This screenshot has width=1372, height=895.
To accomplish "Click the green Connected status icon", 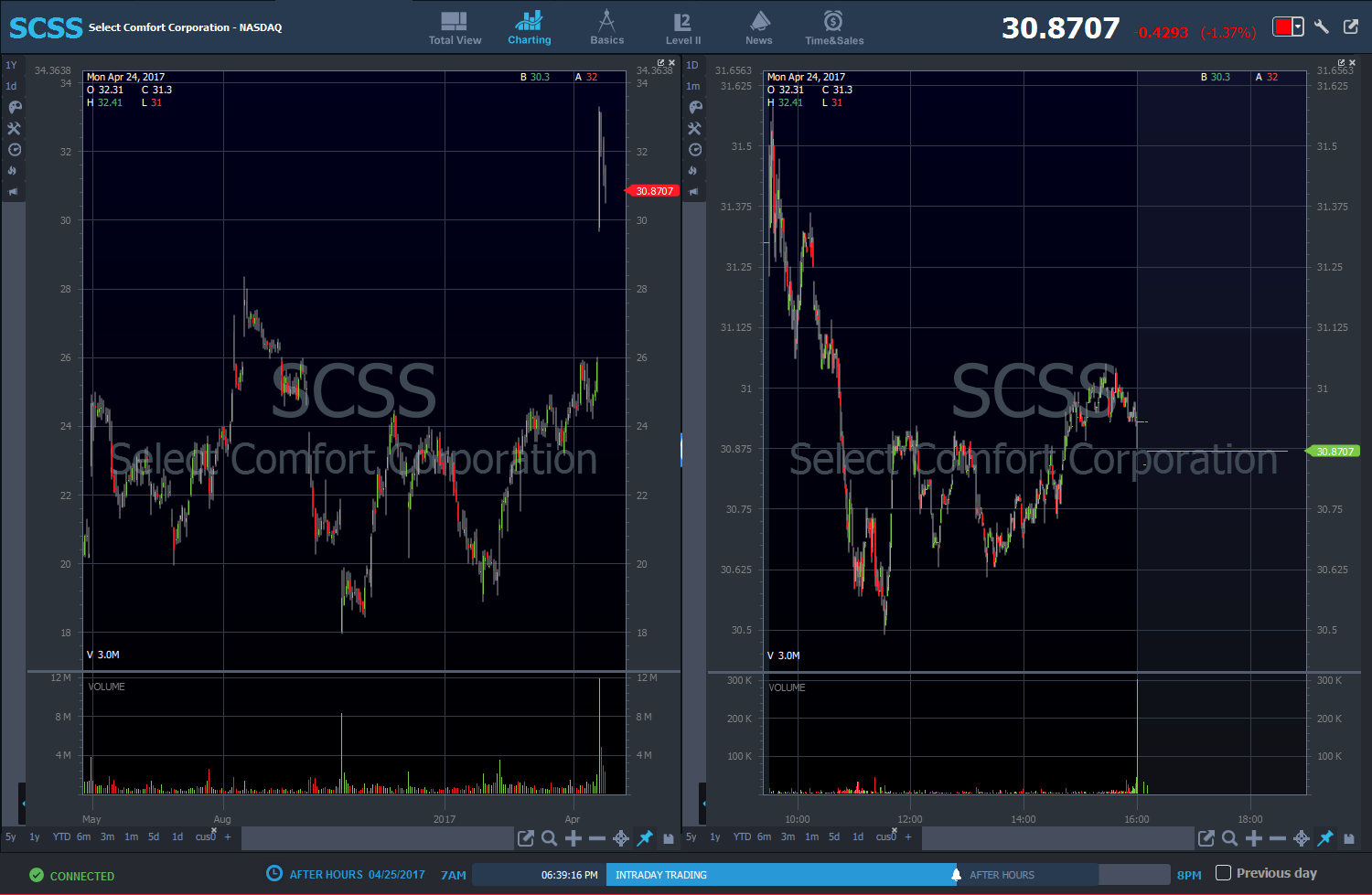I will coord(37,875).
